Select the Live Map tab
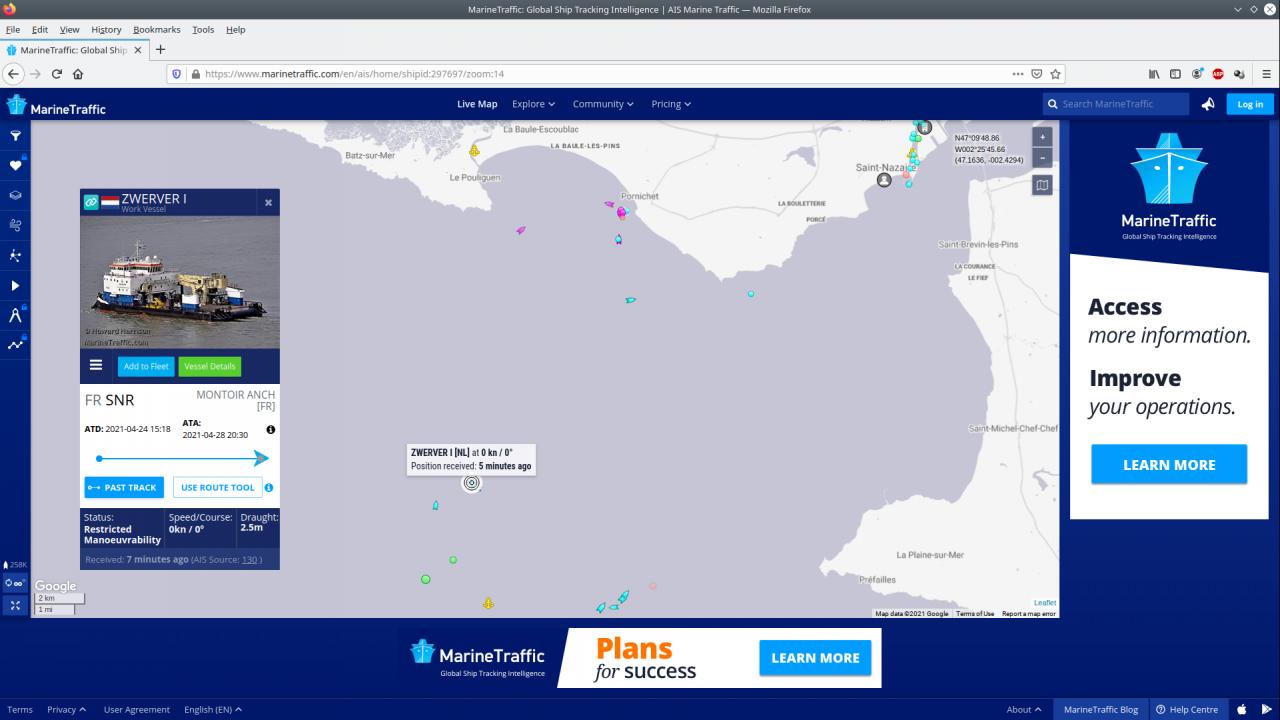The height and width of the screenshot is (720, 1280). click(x=477, y=104)
